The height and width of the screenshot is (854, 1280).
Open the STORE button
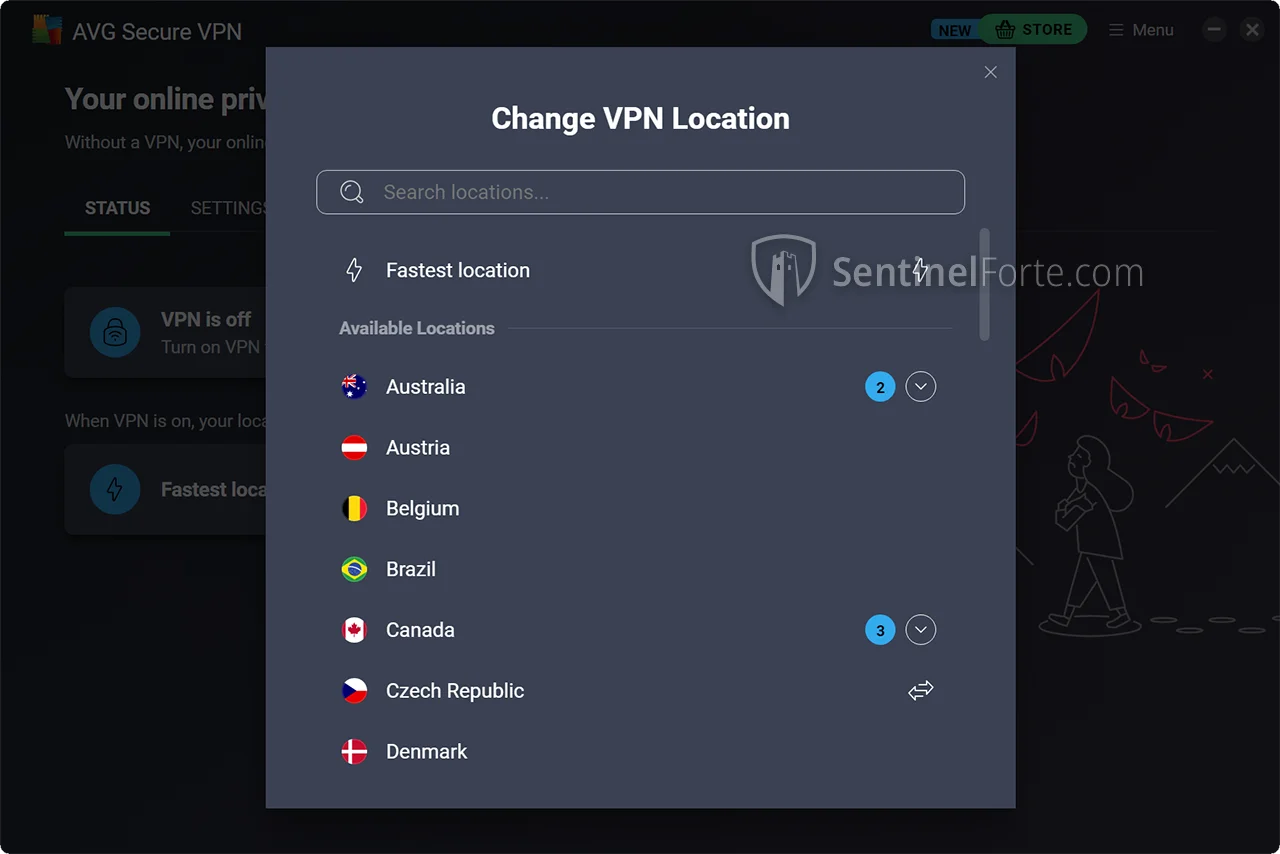point(1033,30)
